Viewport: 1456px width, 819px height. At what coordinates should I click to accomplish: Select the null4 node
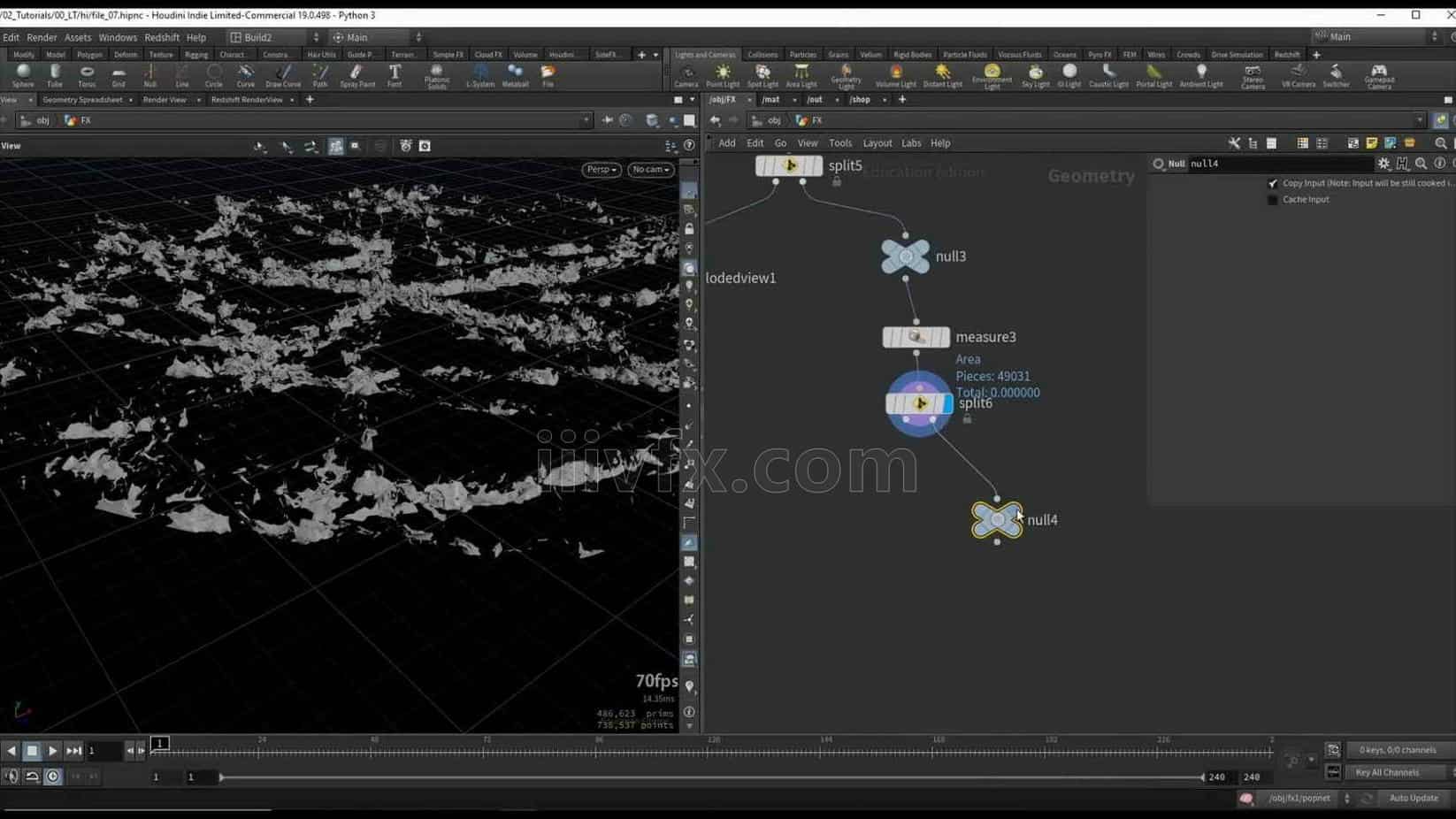[x=996, y=520]
